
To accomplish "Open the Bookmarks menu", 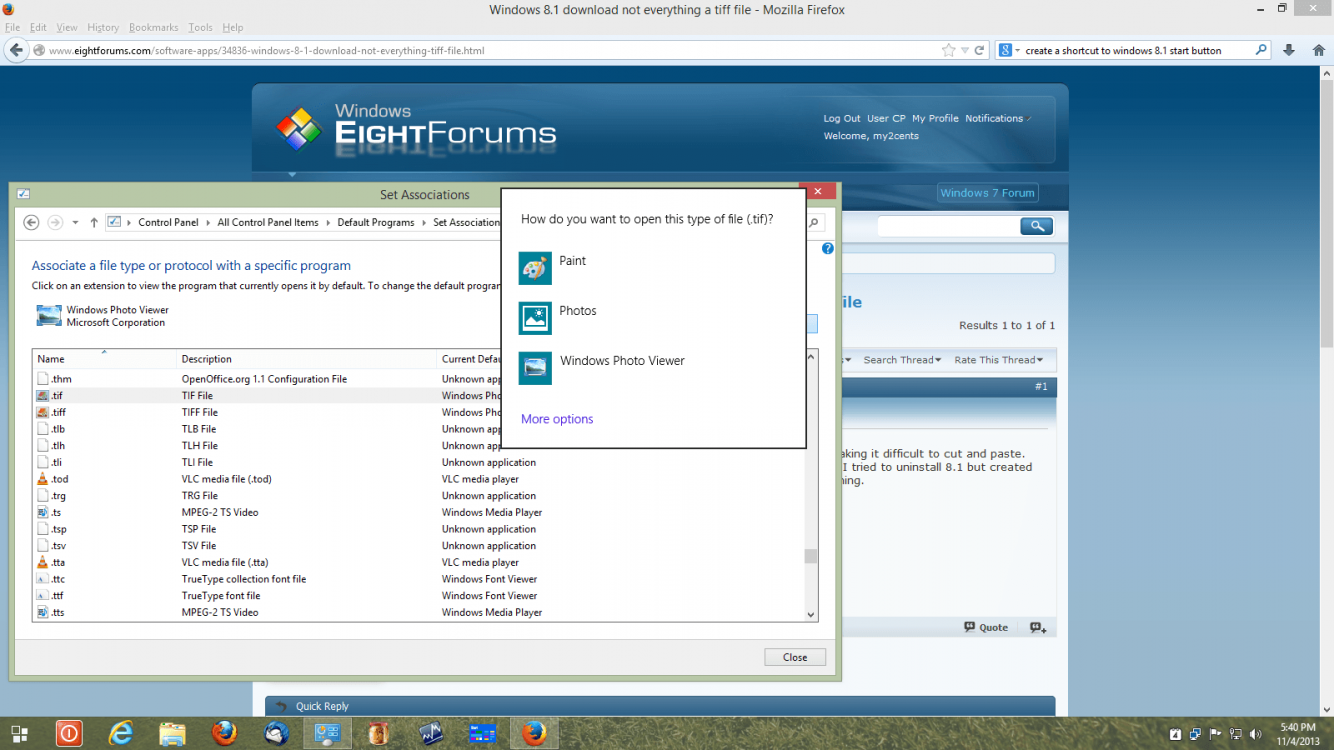I will [152, 27].
